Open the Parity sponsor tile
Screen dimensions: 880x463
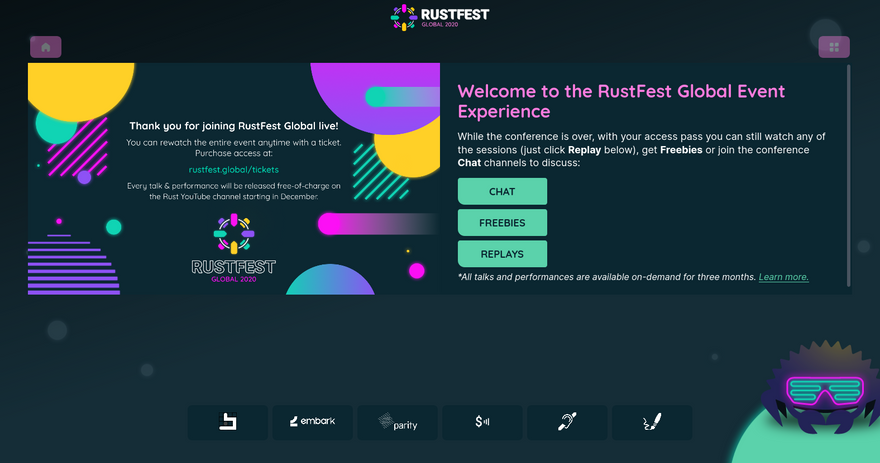pyautogui.click(x=397, y=422)
